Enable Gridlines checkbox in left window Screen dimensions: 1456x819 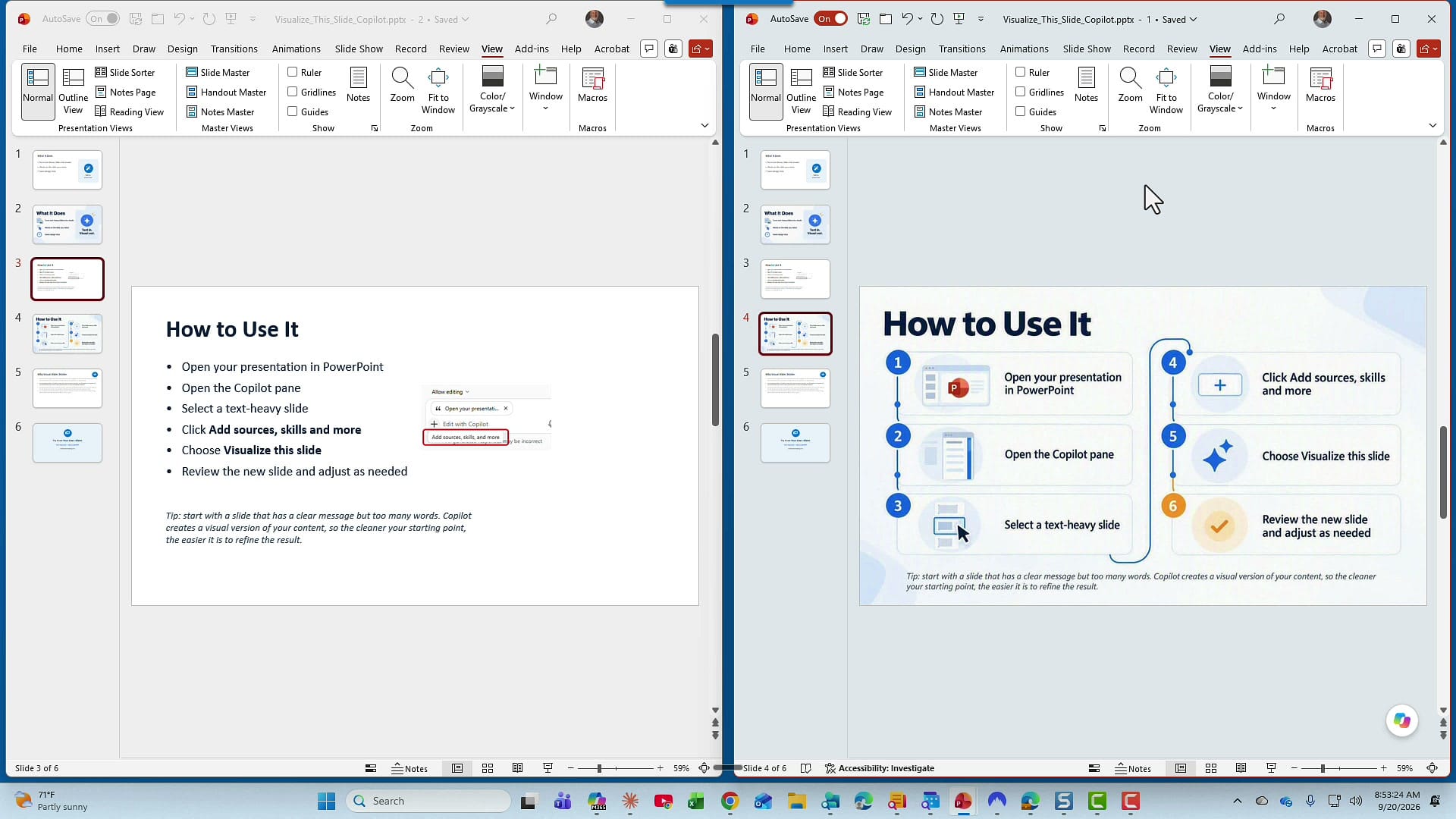(293, 92)
